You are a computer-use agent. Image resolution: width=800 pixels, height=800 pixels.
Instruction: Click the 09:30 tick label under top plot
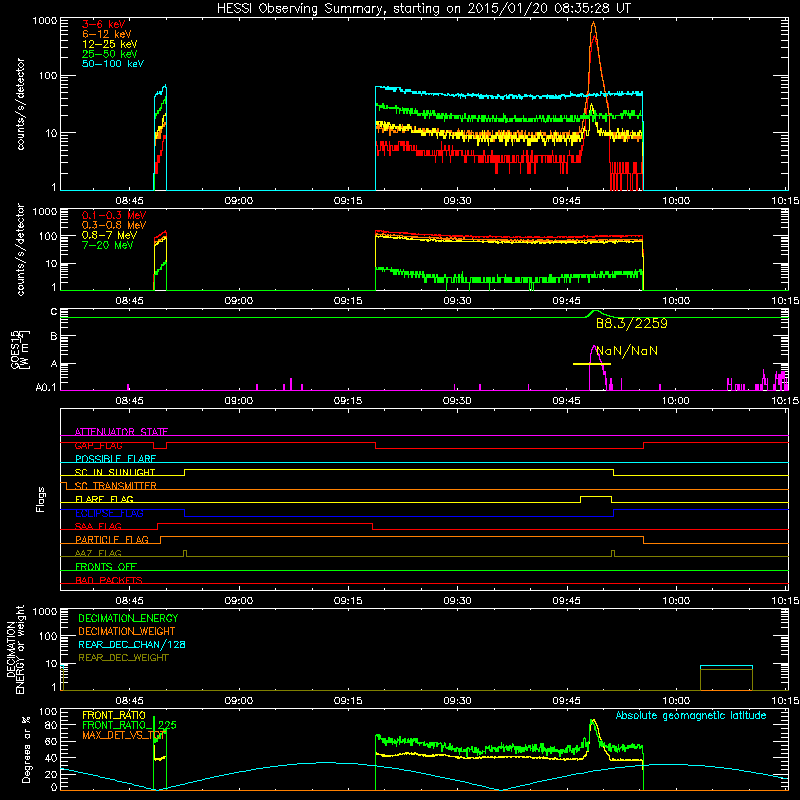[457, 201]
